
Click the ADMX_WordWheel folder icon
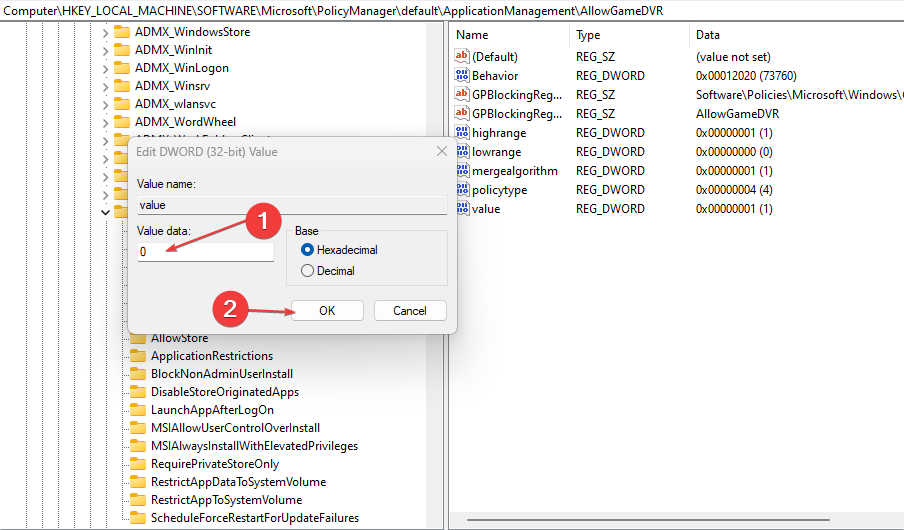pyautogui.click(x=122, y=121)
